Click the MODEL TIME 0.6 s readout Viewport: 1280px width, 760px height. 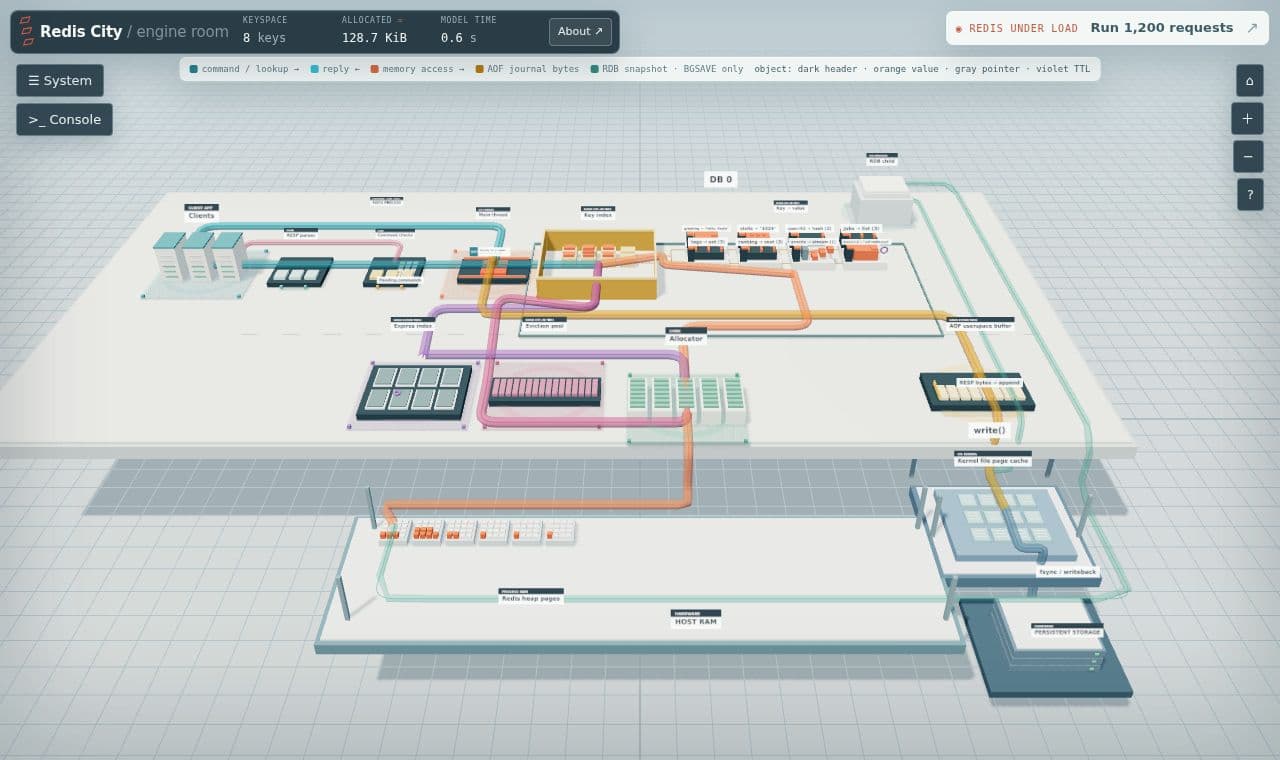point(469,31)
